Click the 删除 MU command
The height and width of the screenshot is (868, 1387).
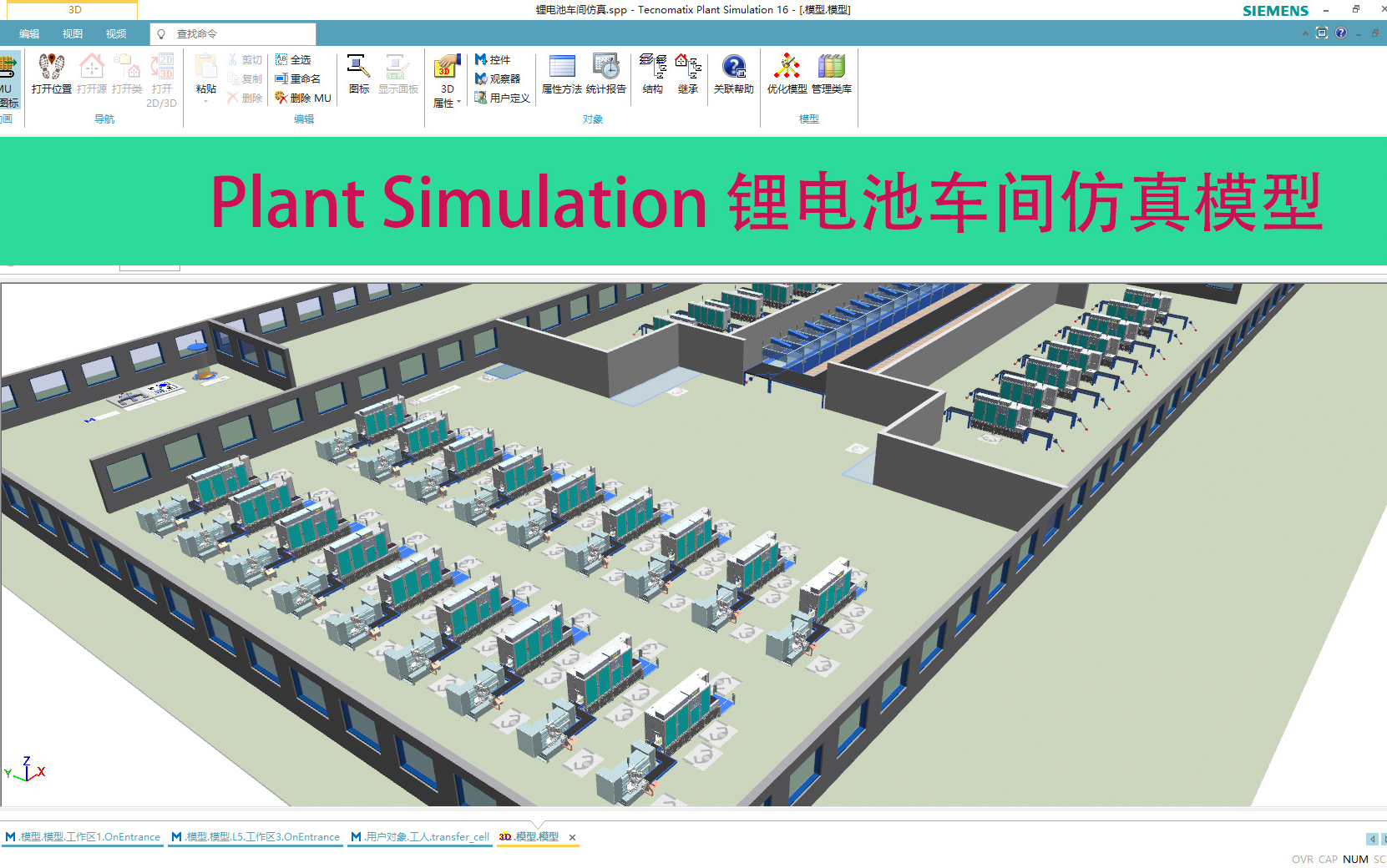click(303, 98)
